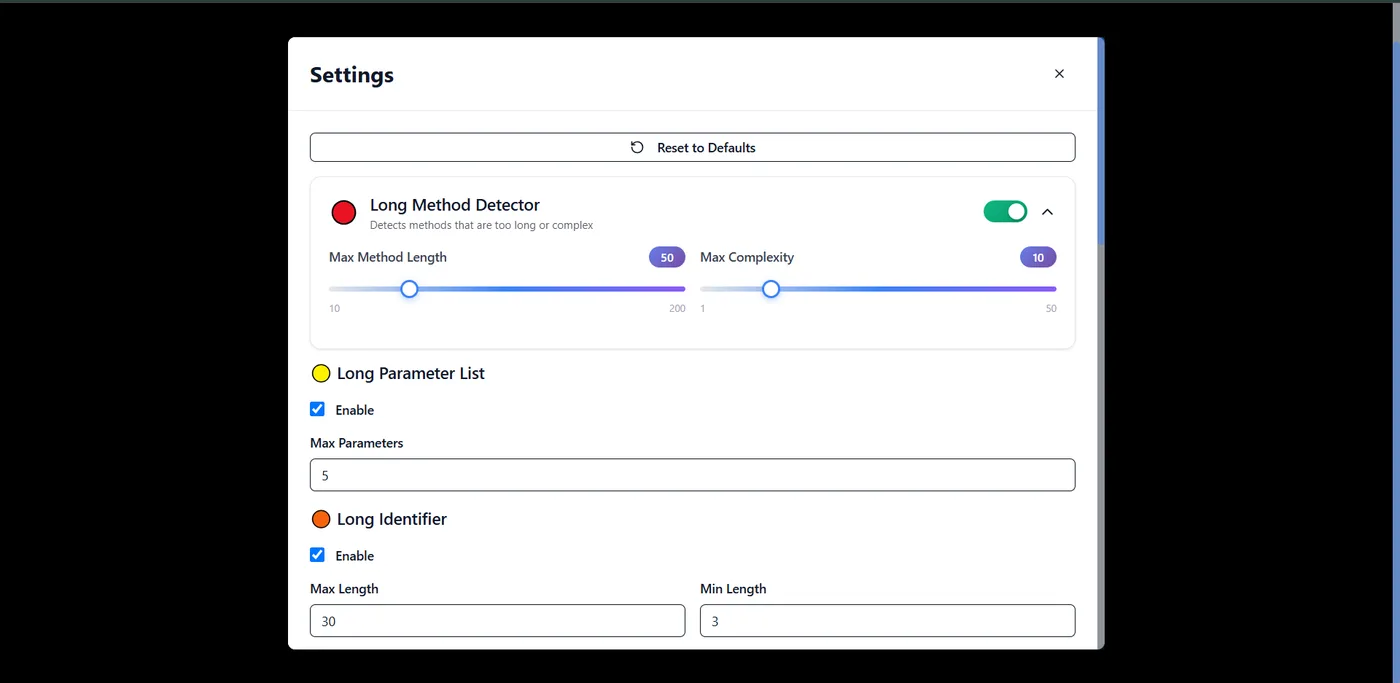Viewport: 1400px width, 683px height.
Task: Click the Settings dialog vertical scrollbar
Action: [x=1100, y=343]
